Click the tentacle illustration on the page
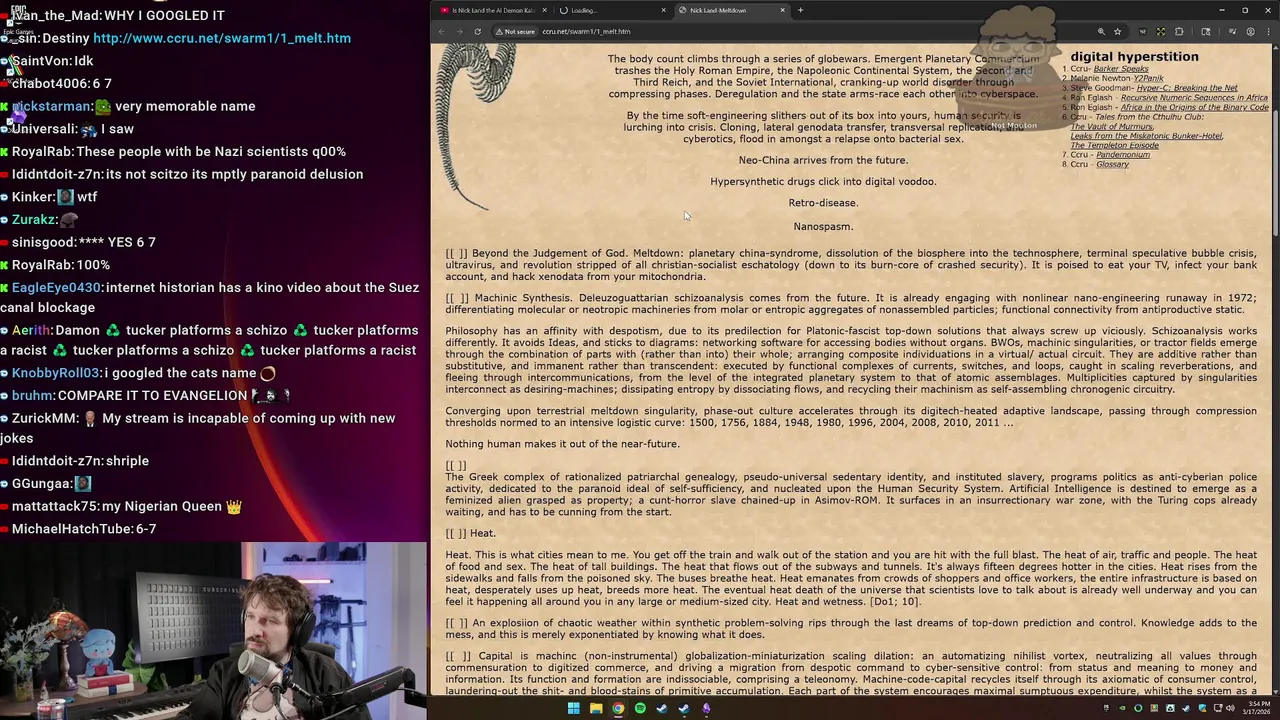The width and height of the screenshot is (1280, 720). pos(480,125)
